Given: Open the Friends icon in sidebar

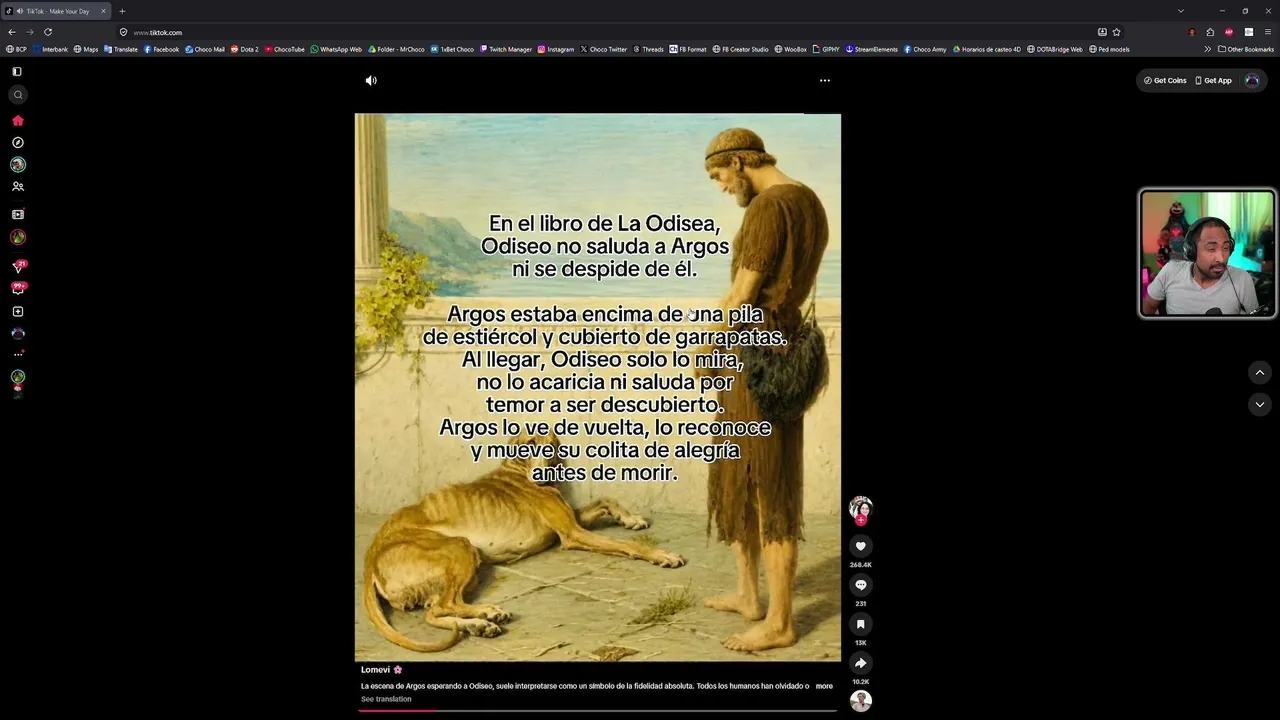Looking at the screenshot, I should (x=17, y=187).
